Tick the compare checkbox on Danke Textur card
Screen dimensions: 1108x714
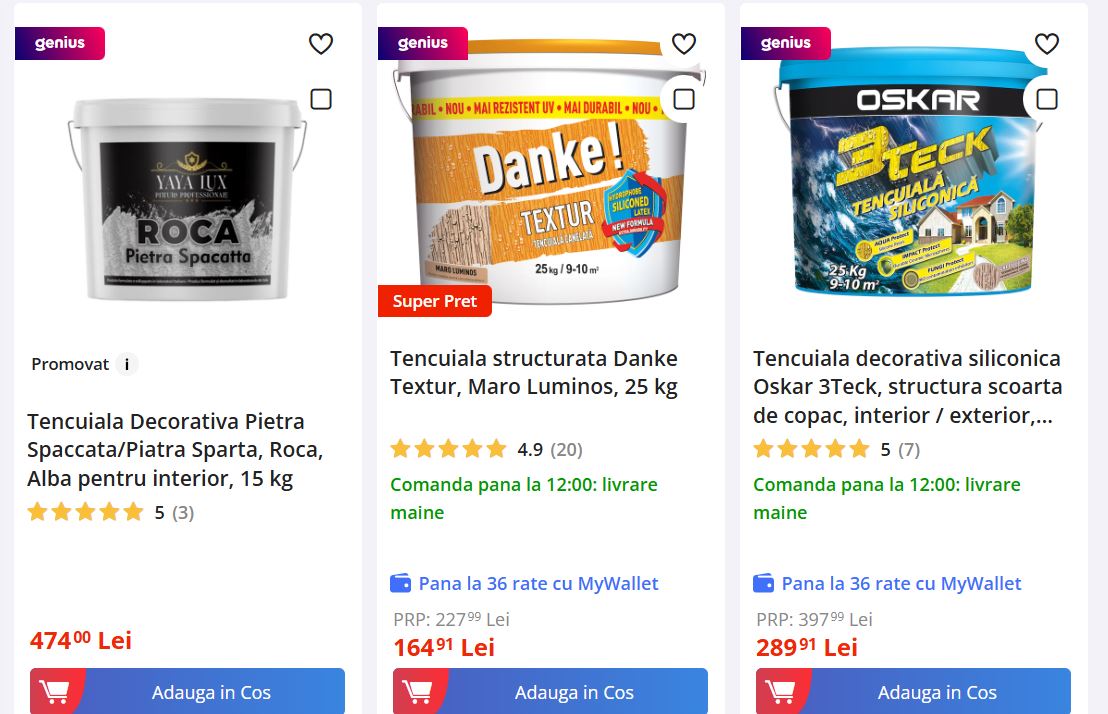(683, 99)
